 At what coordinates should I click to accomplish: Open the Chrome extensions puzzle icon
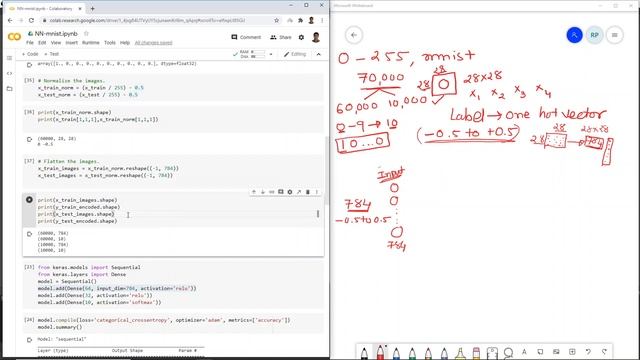click(x=300, y=20)
